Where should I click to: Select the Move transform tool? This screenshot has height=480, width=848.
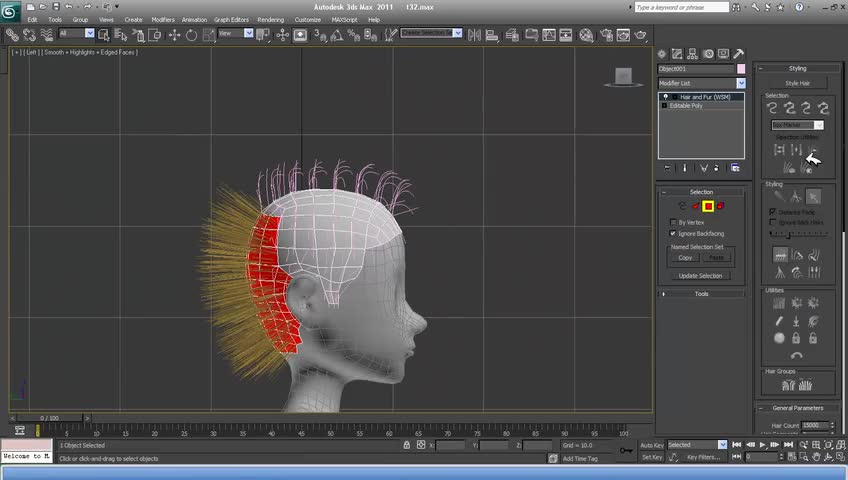174,35
